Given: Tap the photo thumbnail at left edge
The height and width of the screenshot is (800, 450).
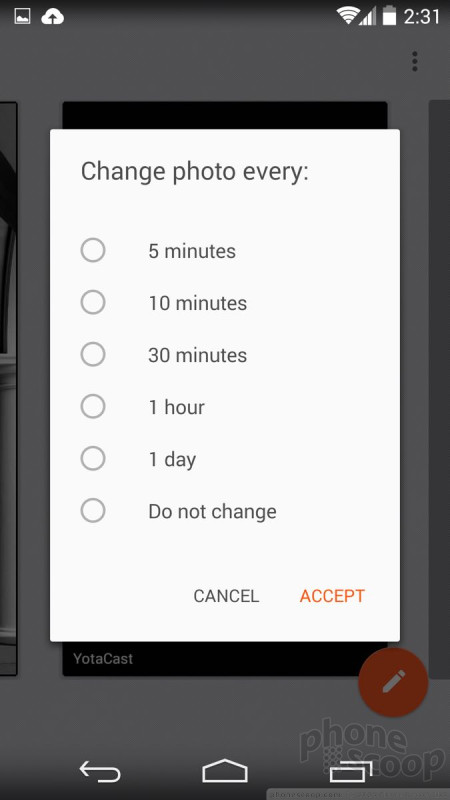Looking at the screenshot, I should tap(8, 389).
